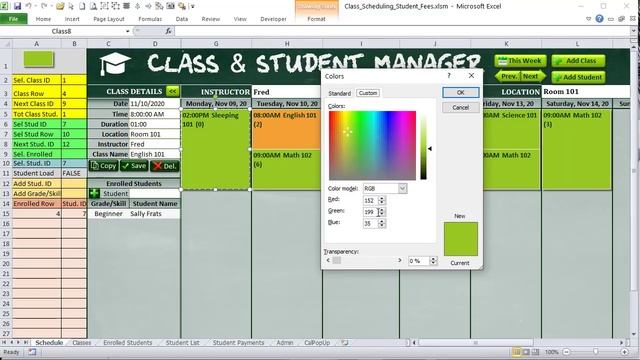Switch to Normal view in the status bar

pyautogui.click(x=516, y=352)
